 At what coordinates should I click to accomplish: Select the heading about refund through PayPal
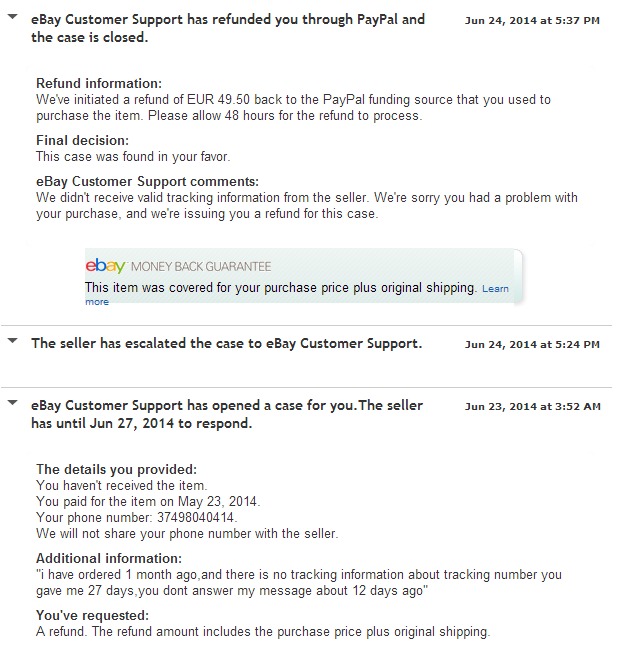(228, 28)
